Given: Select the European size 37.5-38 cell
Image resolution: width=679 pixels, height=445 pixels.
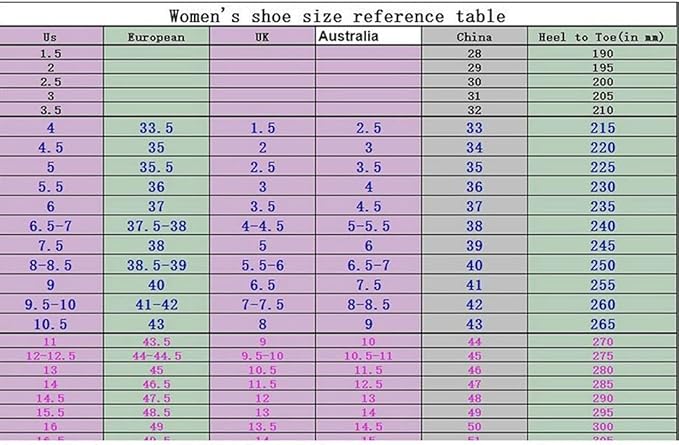Looking at the screenshot, I should coord(155,226).
